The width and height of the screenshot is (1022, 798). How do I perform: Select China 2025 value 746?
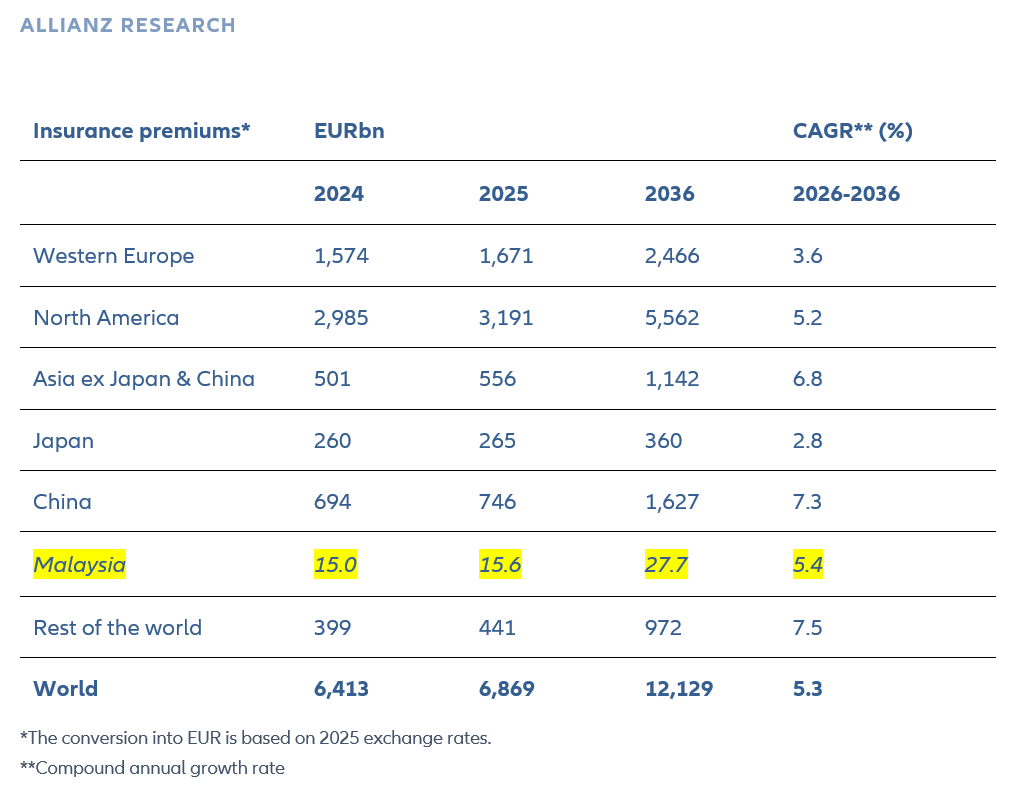[x=497, y=502]
